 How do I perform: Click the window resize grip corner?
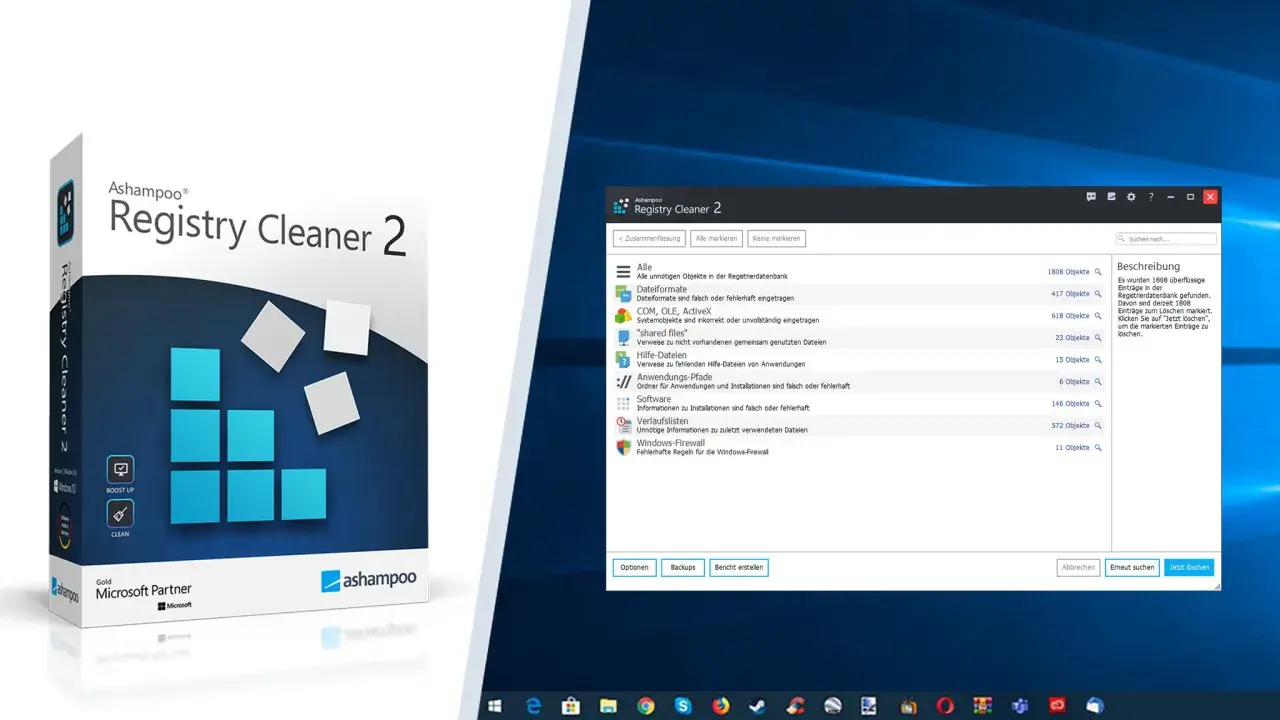point(1217,587)
